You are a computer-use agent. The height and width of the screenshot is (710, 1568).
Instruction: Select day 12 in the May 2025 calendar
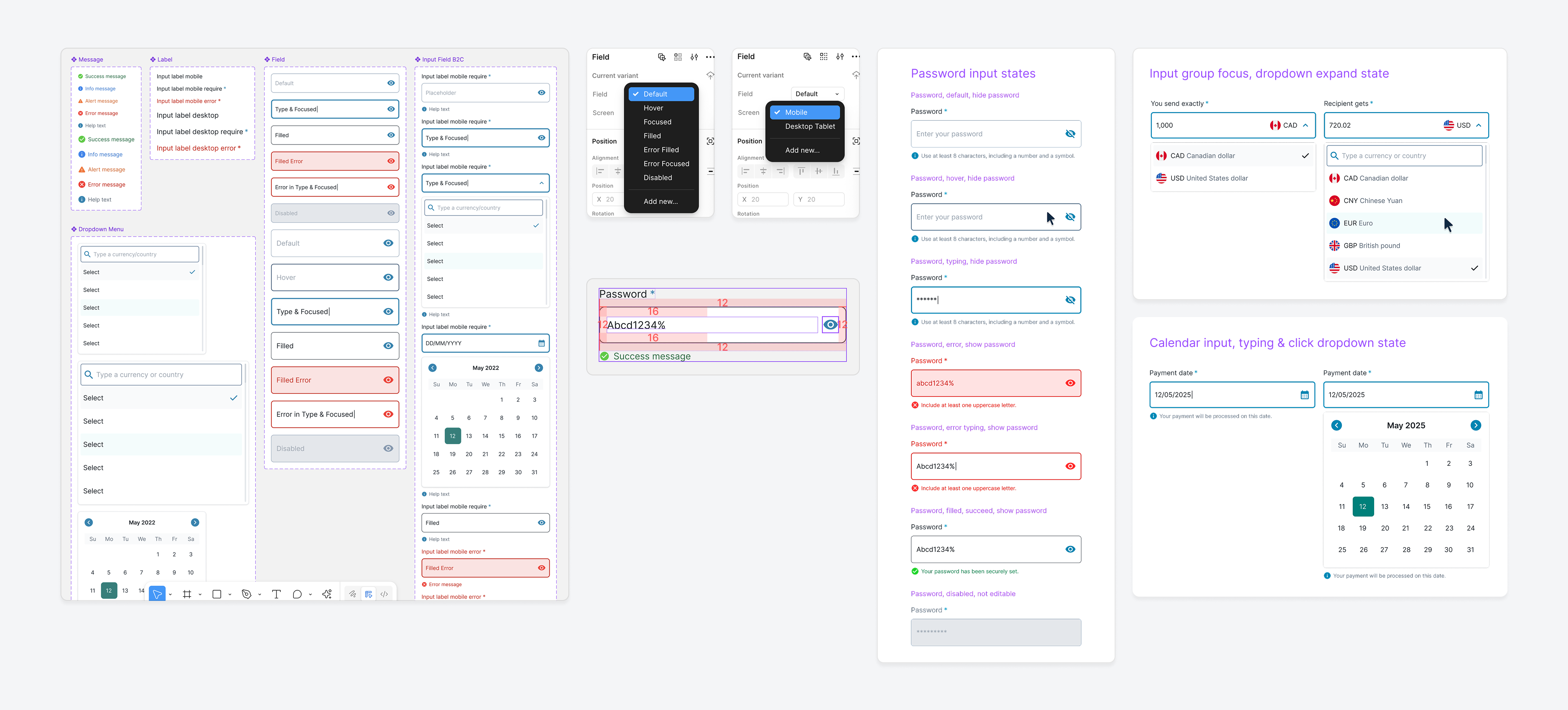(x=1363, y=506)
